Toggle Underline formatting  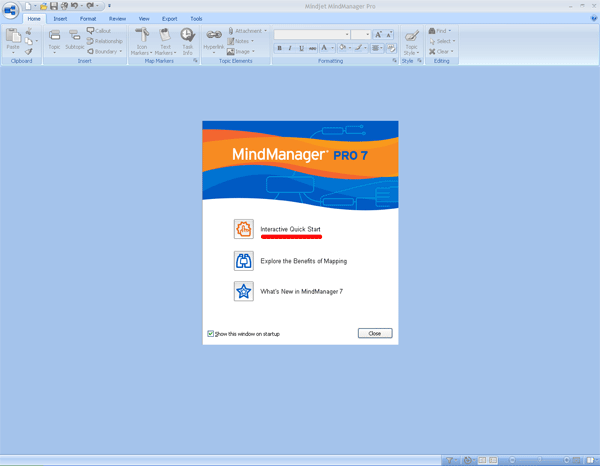click(302, 48)
